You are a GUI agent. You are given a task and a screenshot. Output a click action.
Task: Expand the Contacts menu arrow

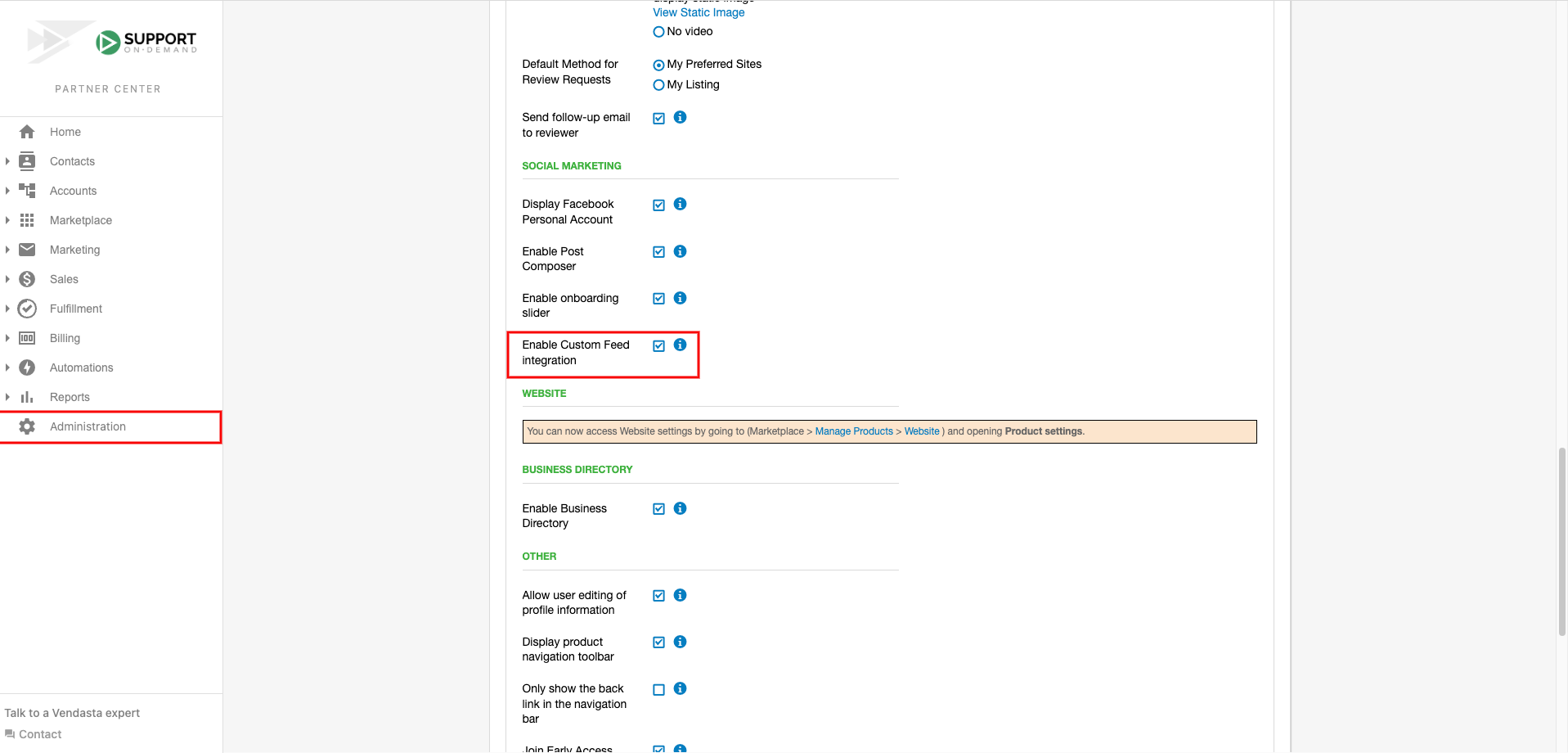7,161
